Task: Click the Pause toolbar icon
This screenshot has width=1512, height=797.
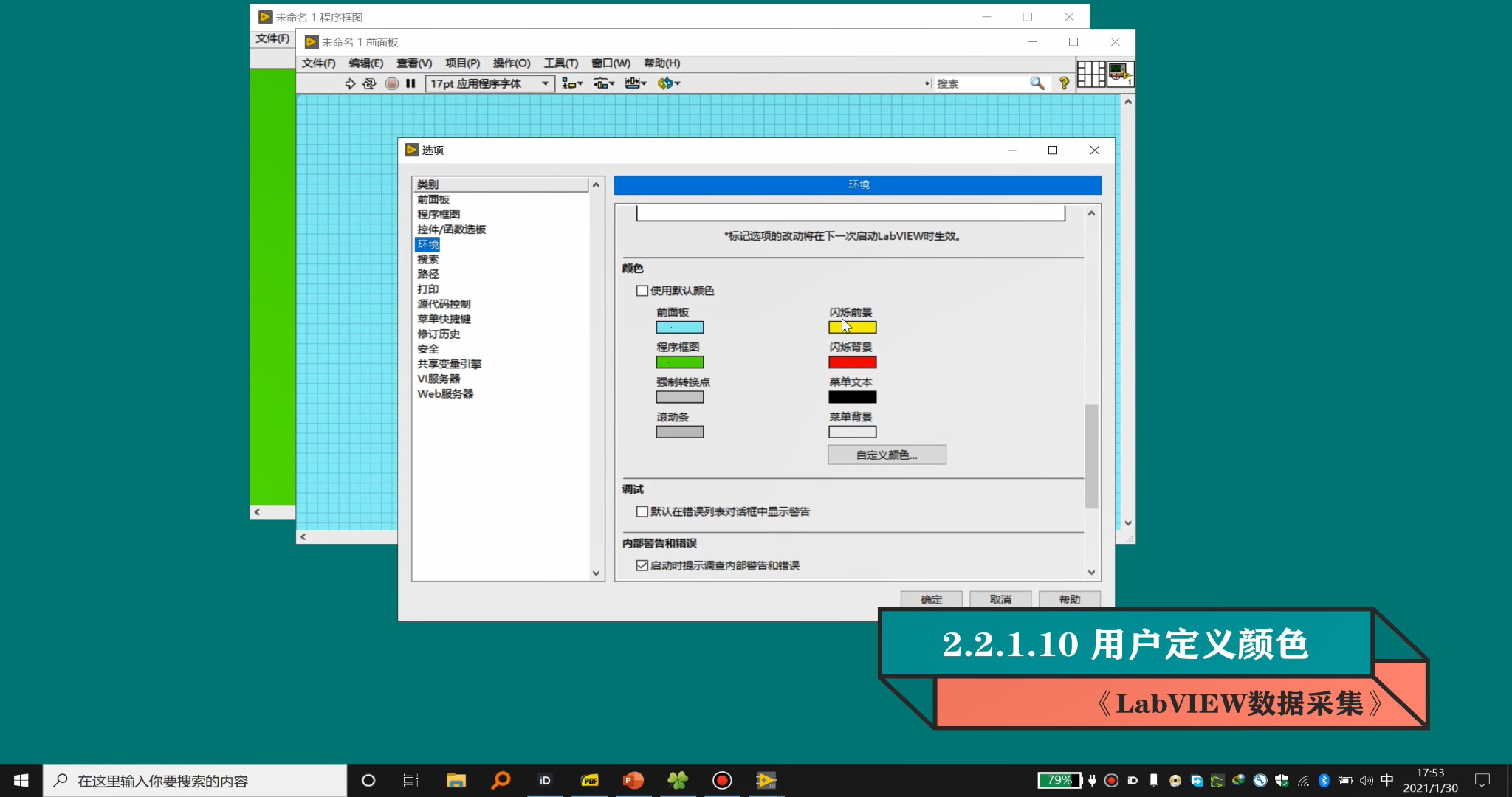Action: (410, 83)
